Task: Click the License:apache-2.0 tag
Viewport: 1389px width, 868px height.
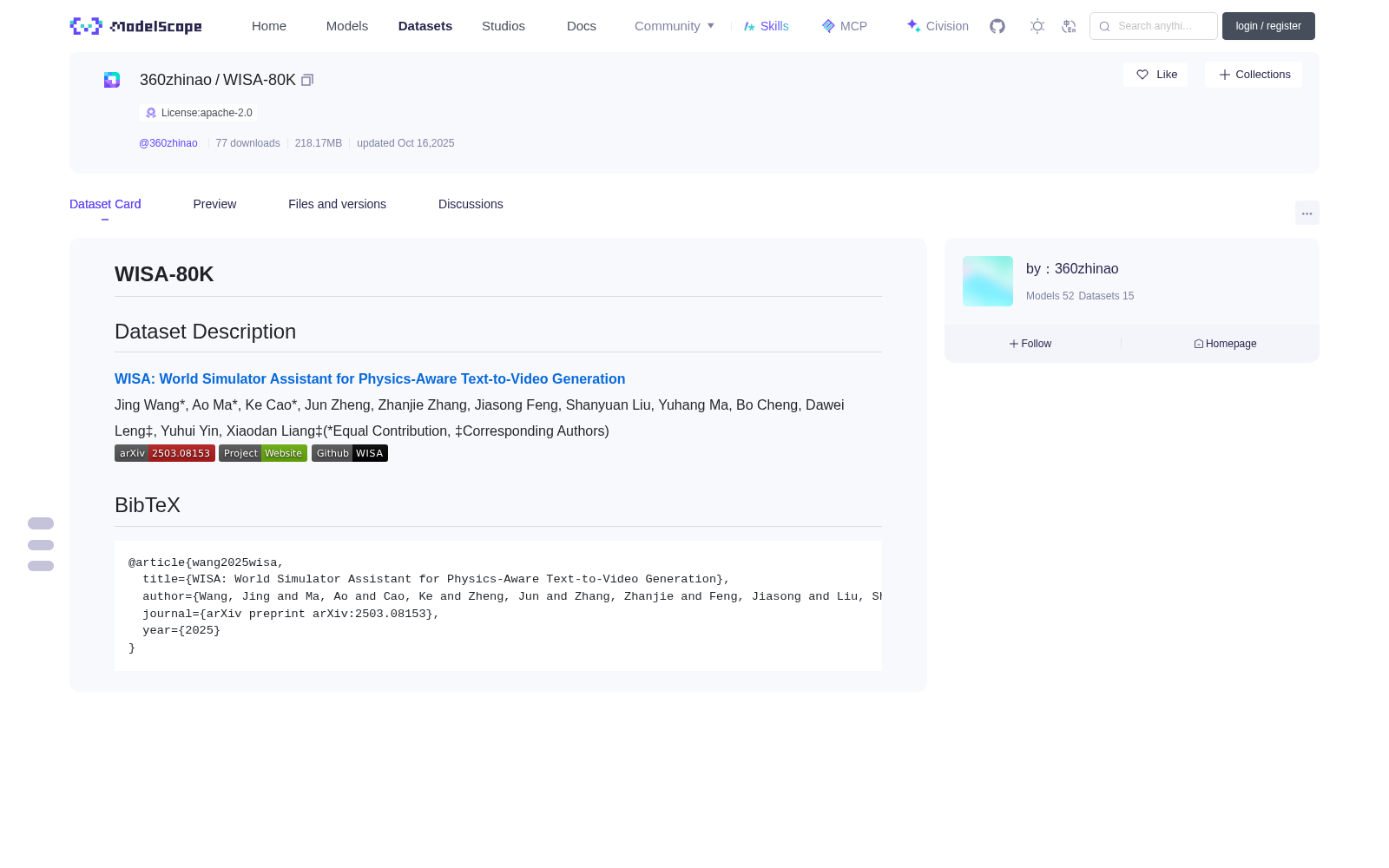Action: click(x=198, y=113)
